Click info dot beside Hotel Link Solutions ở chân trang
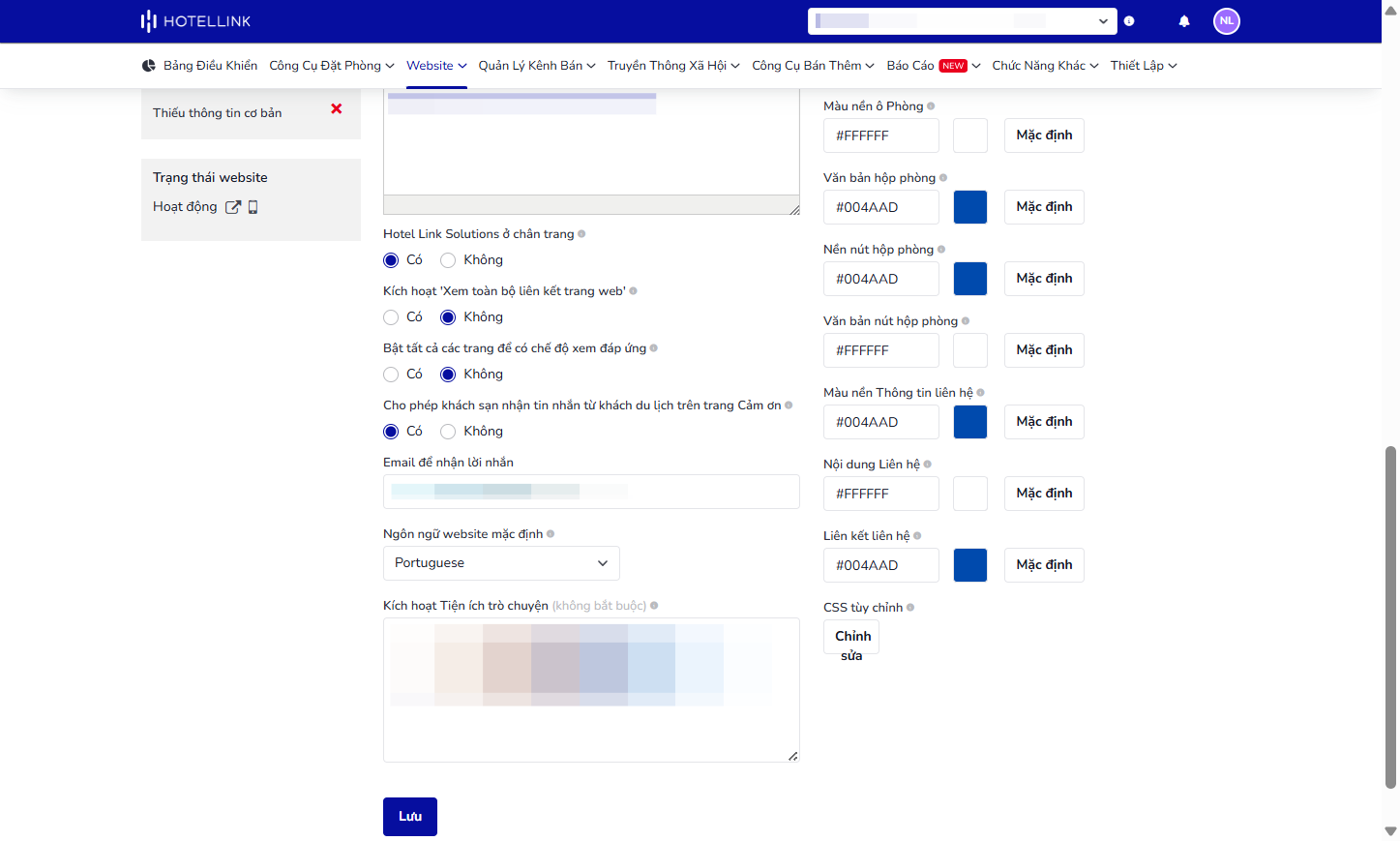The image size is (1400, 841). tap(581, 234)
